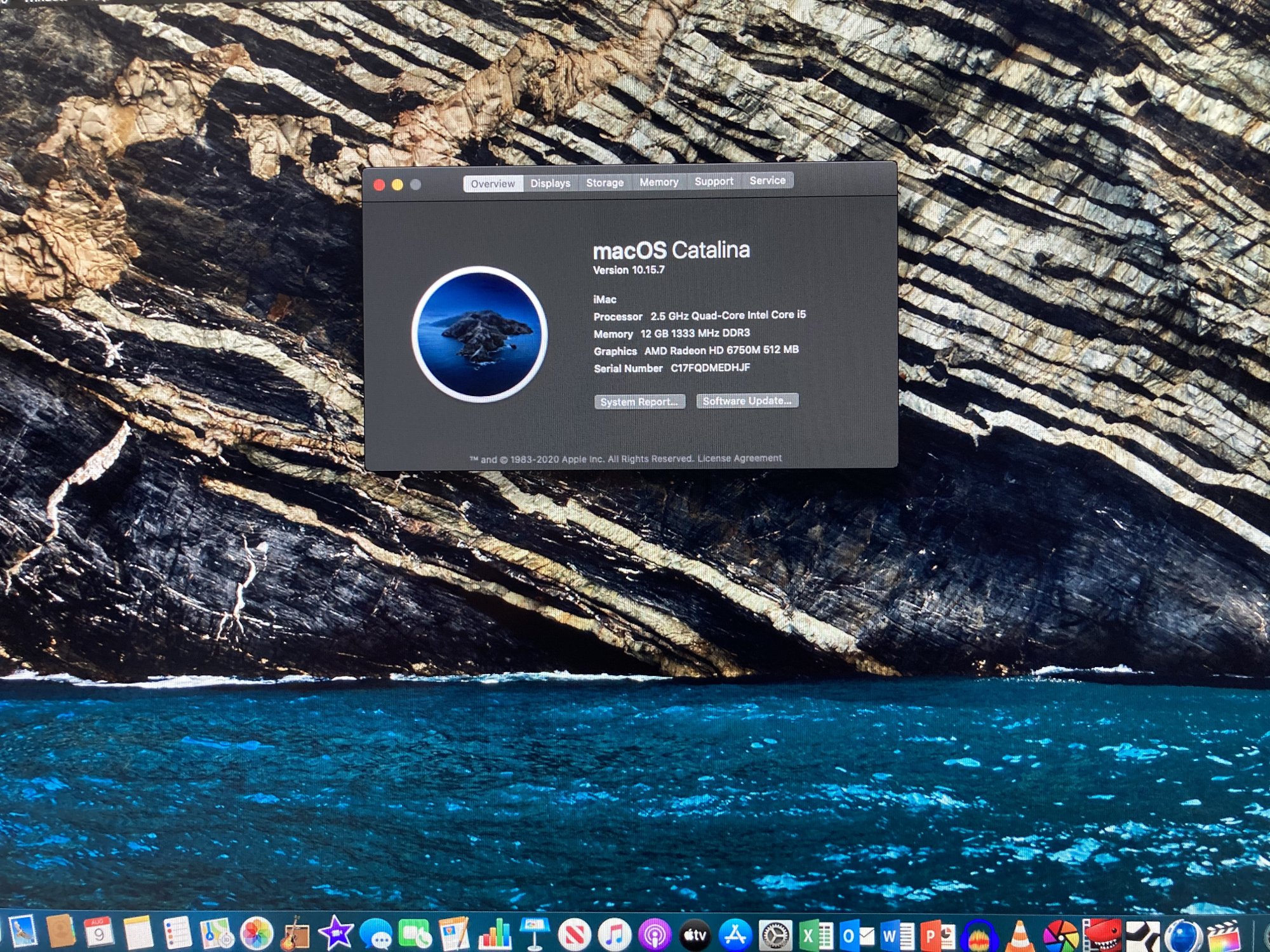Switch to the Displays tab

coord(550,183)
